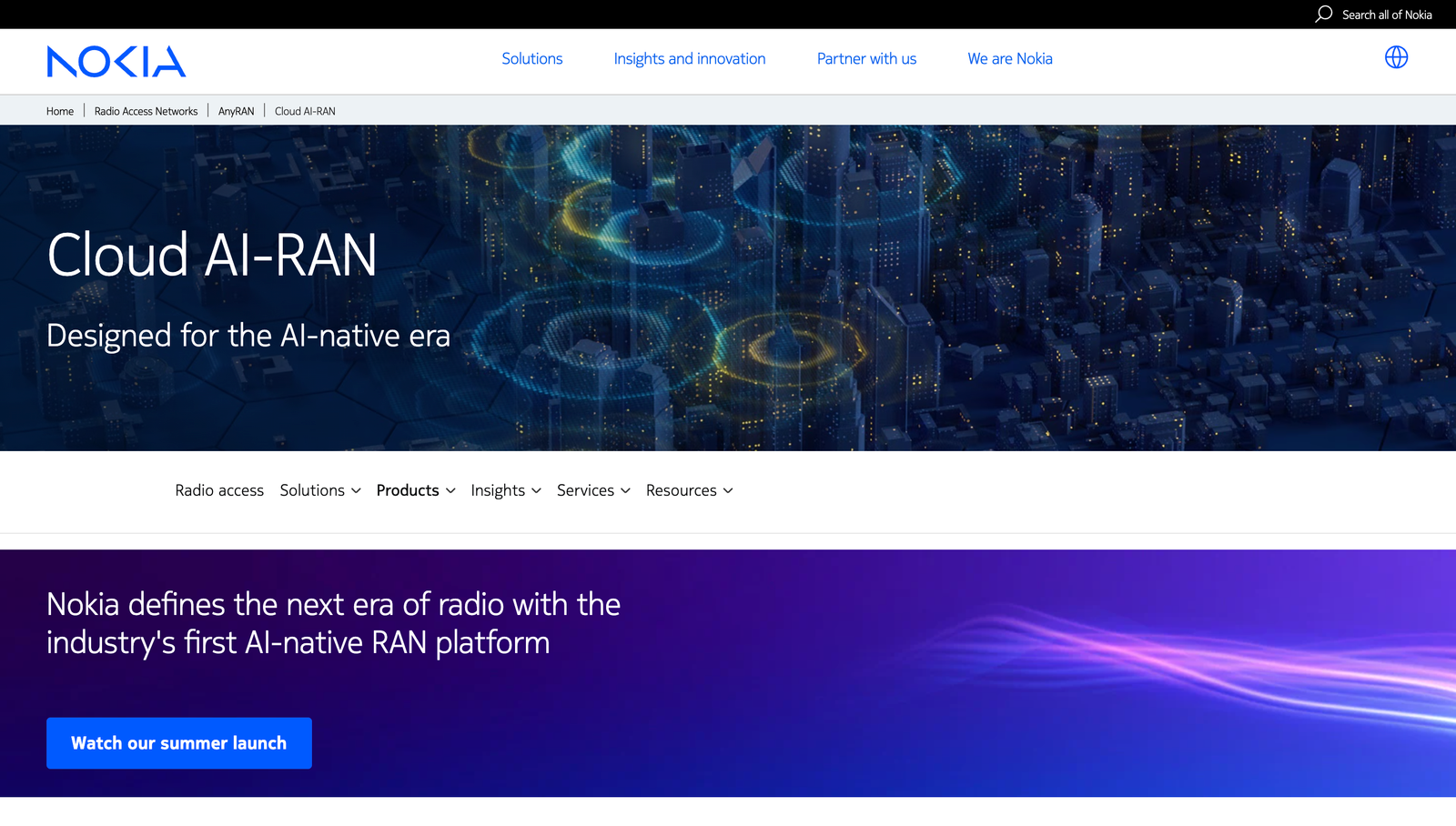Image resolution: width=1456 pixels, height=826 pixels.
Task: Go to AnyRAN breadcrumb
Action: [x=236, y=111]
